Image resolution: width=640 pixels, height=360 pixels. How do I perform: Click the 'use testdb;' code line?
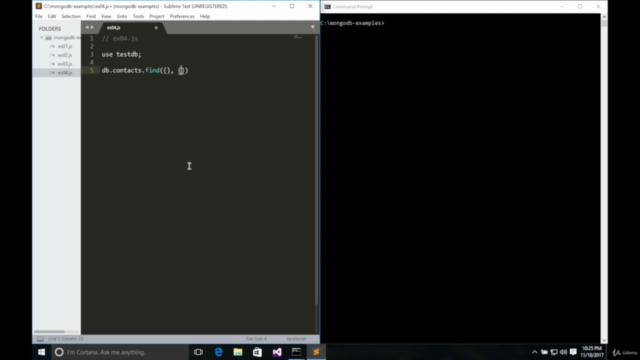tap(122, 54)
